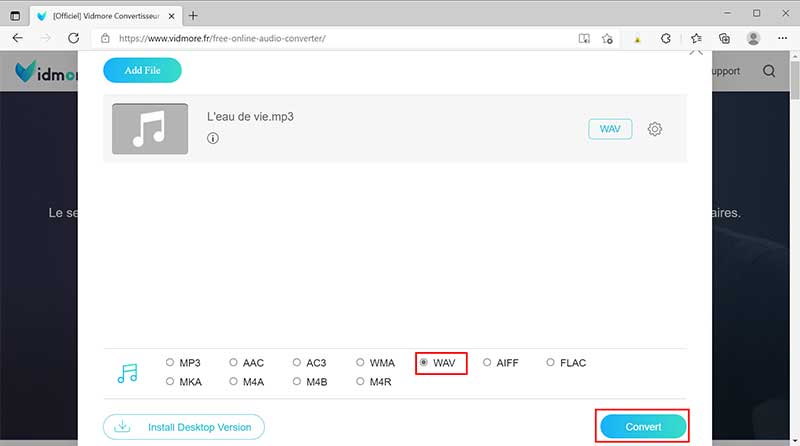Select the WAV radio button
This screenshot has height=446, width=800.
coord(425,363)
